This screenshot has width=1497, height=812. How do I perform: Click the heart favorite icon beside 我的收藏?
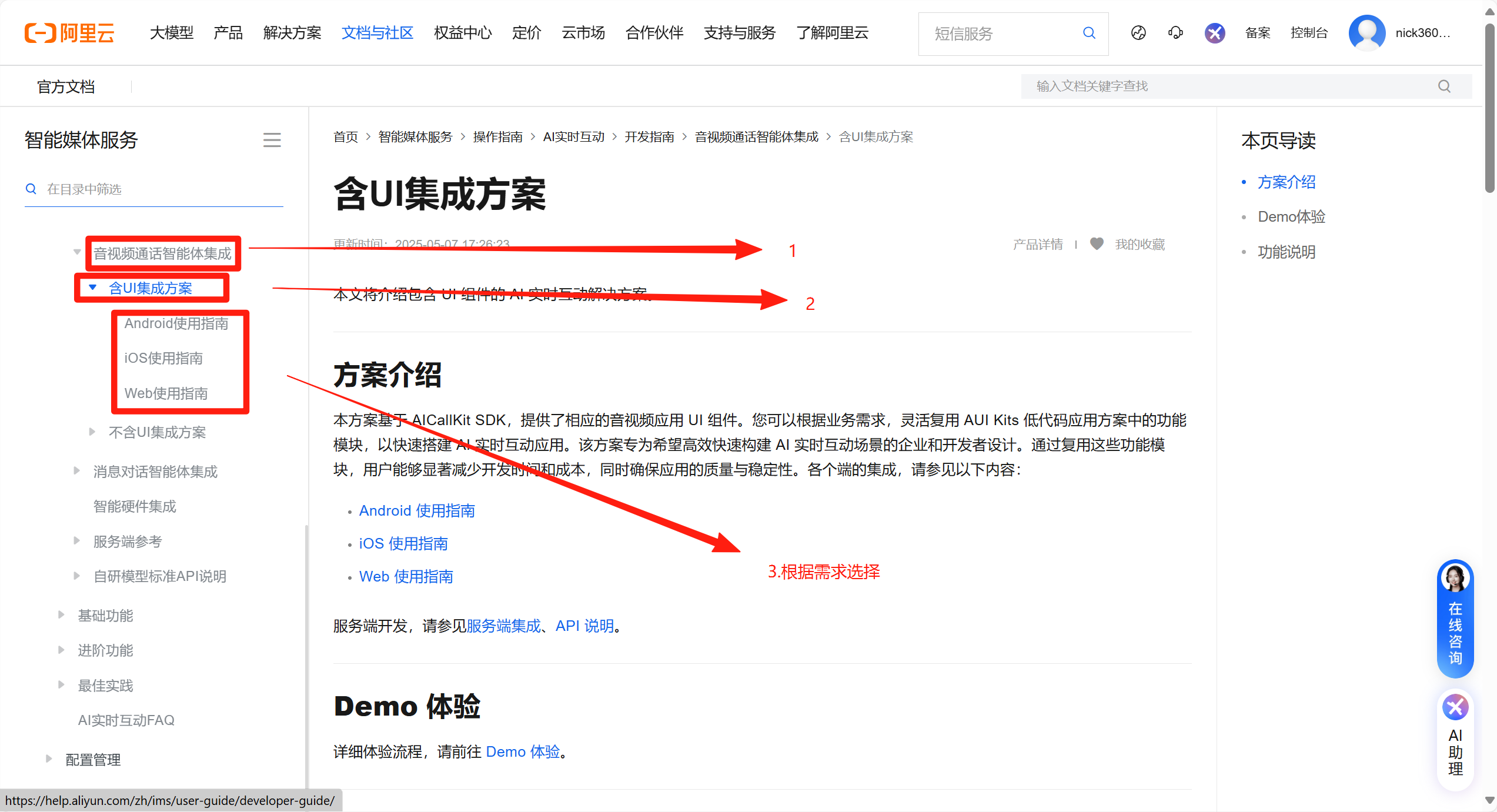point(1097,243)
